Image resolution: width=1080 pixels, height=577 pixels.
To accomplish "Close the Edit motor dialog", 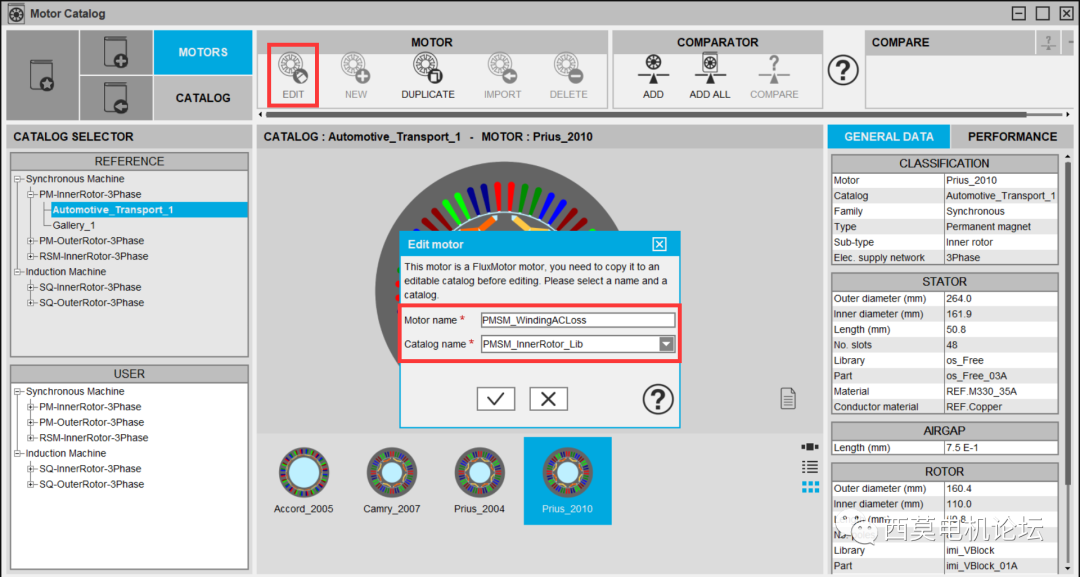I will click(x=659, y=244).
